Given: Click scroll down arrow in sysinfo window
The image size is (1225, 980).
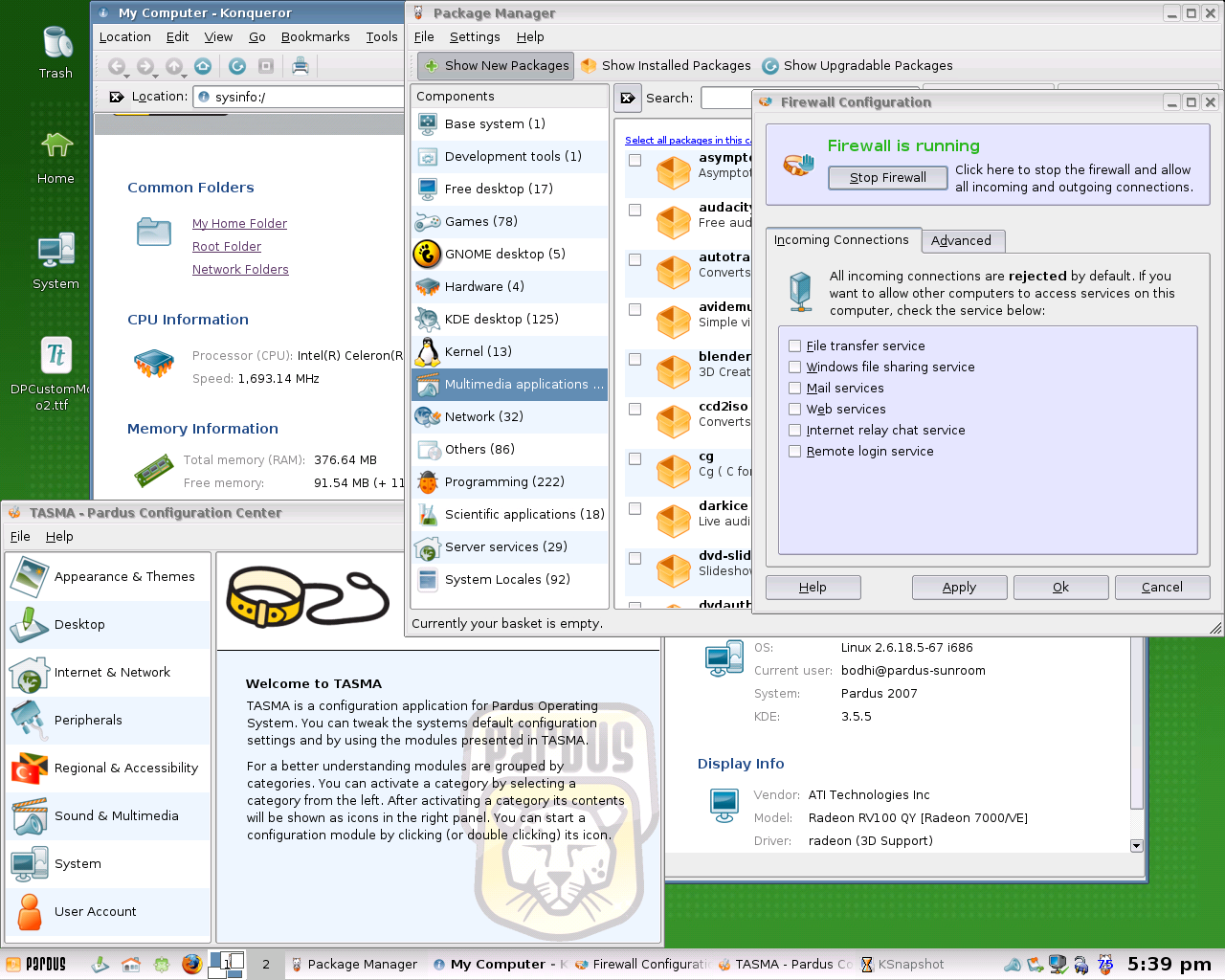Looking at the screenshot, I should pos(1137,846).
